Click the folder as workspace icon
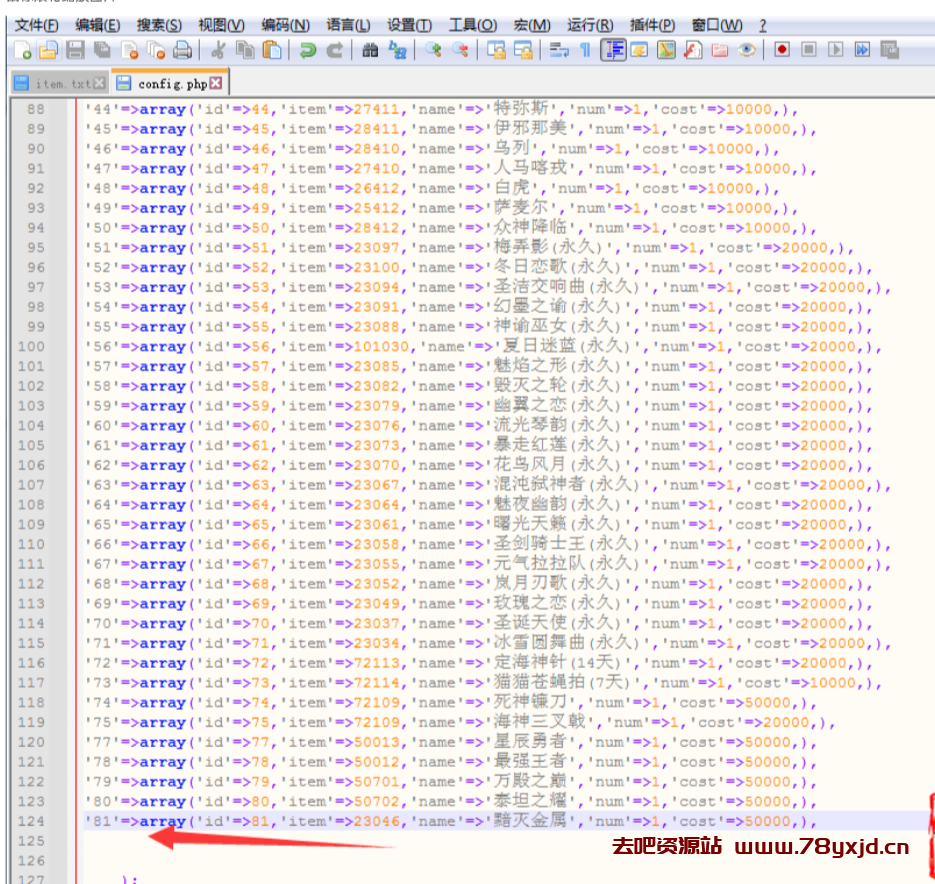 (x=720, y=50)
